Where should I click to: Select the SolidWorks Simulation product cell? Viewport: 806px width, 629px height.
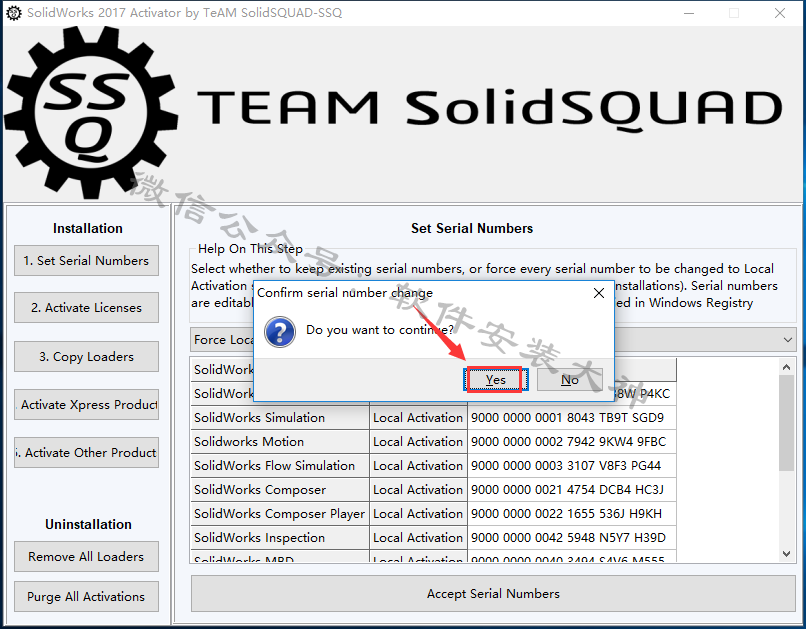click(280, 417)
